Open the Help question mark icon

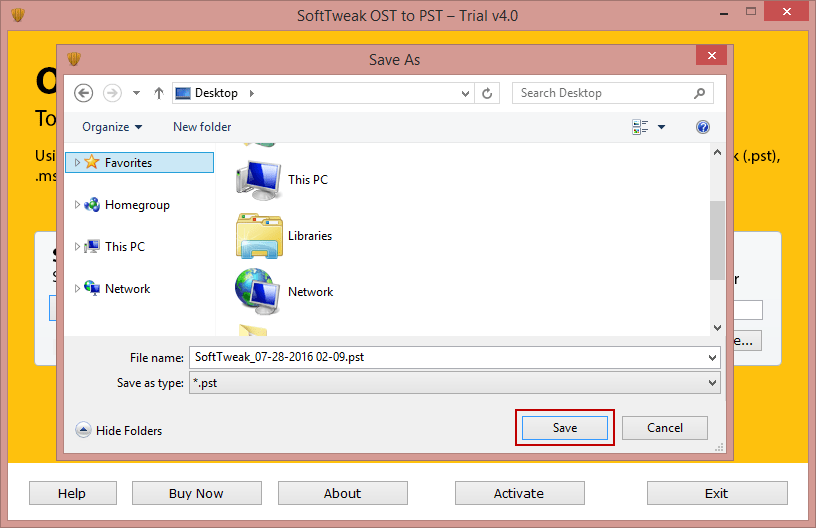click(703, 127)
